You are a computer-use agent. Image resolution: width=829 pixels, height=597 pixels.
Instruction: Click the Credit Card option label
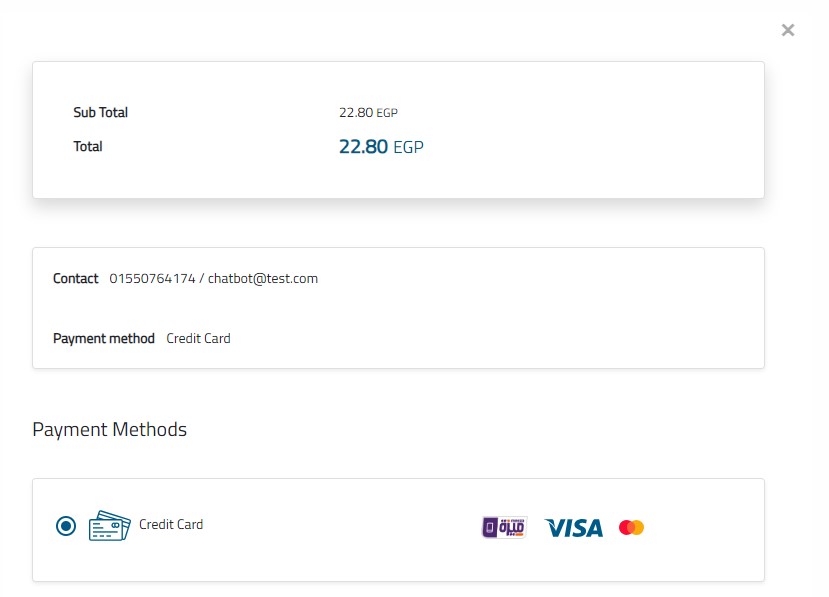(x=171, y=524)
